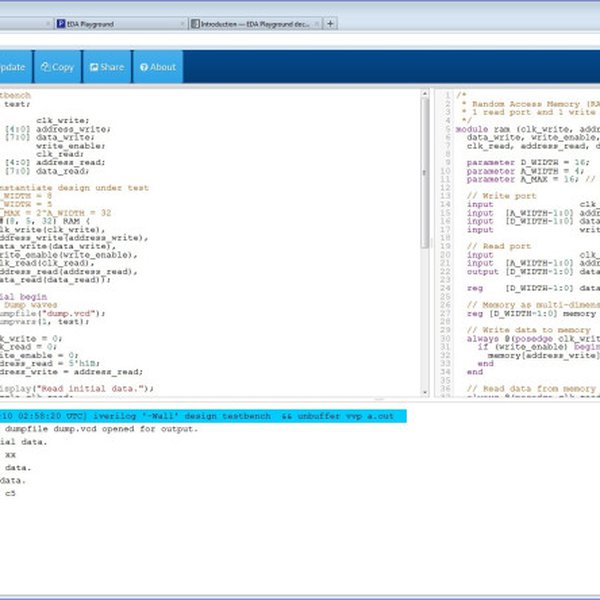600x600 pixels.
Task: Click the 'Read initial data' display statement
Action: click(x=75, y=388)
